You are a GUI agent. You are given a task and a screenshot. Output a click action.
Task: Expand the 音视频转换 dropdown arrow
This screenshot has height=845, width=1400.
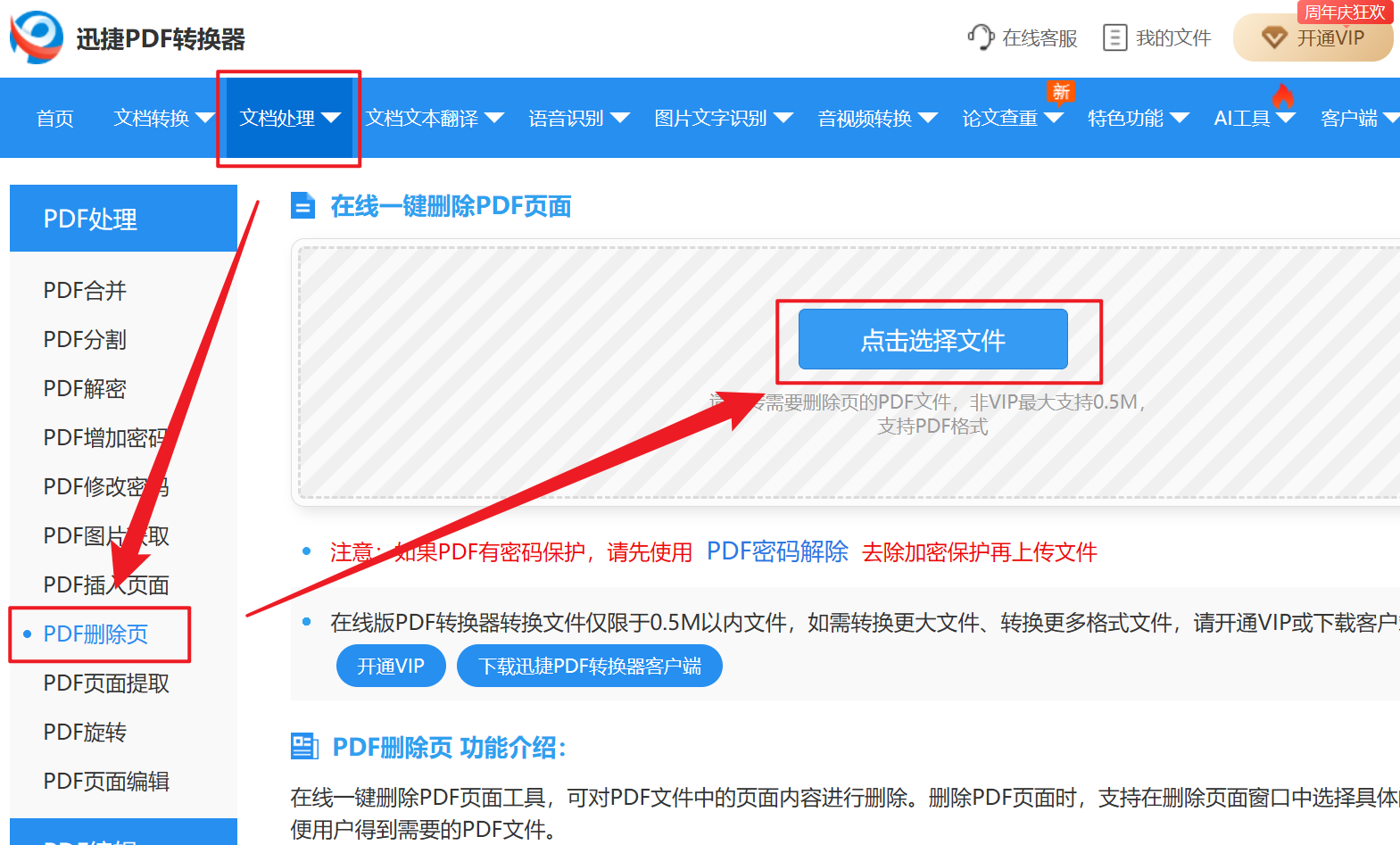[x=928, y=118]
